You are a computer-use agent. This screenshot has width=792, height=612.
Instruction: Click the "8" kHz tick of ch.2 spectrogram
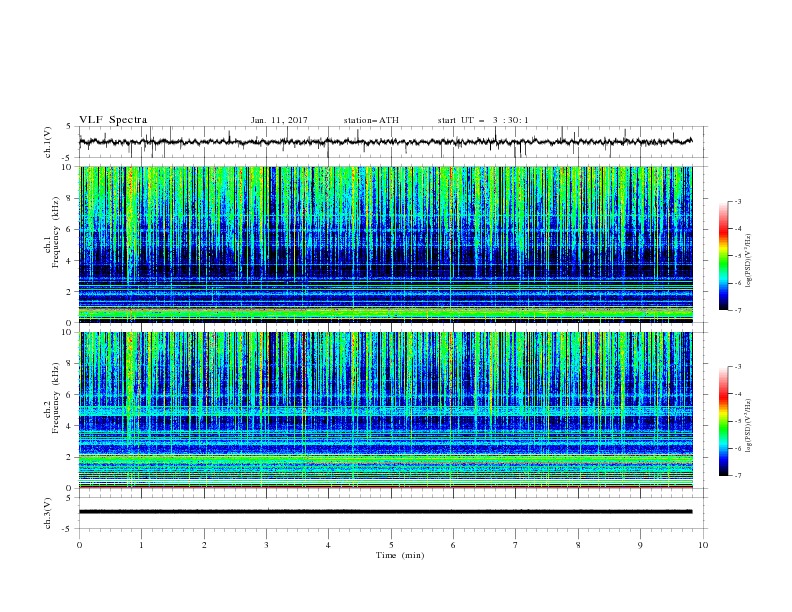tap(70, 364)
